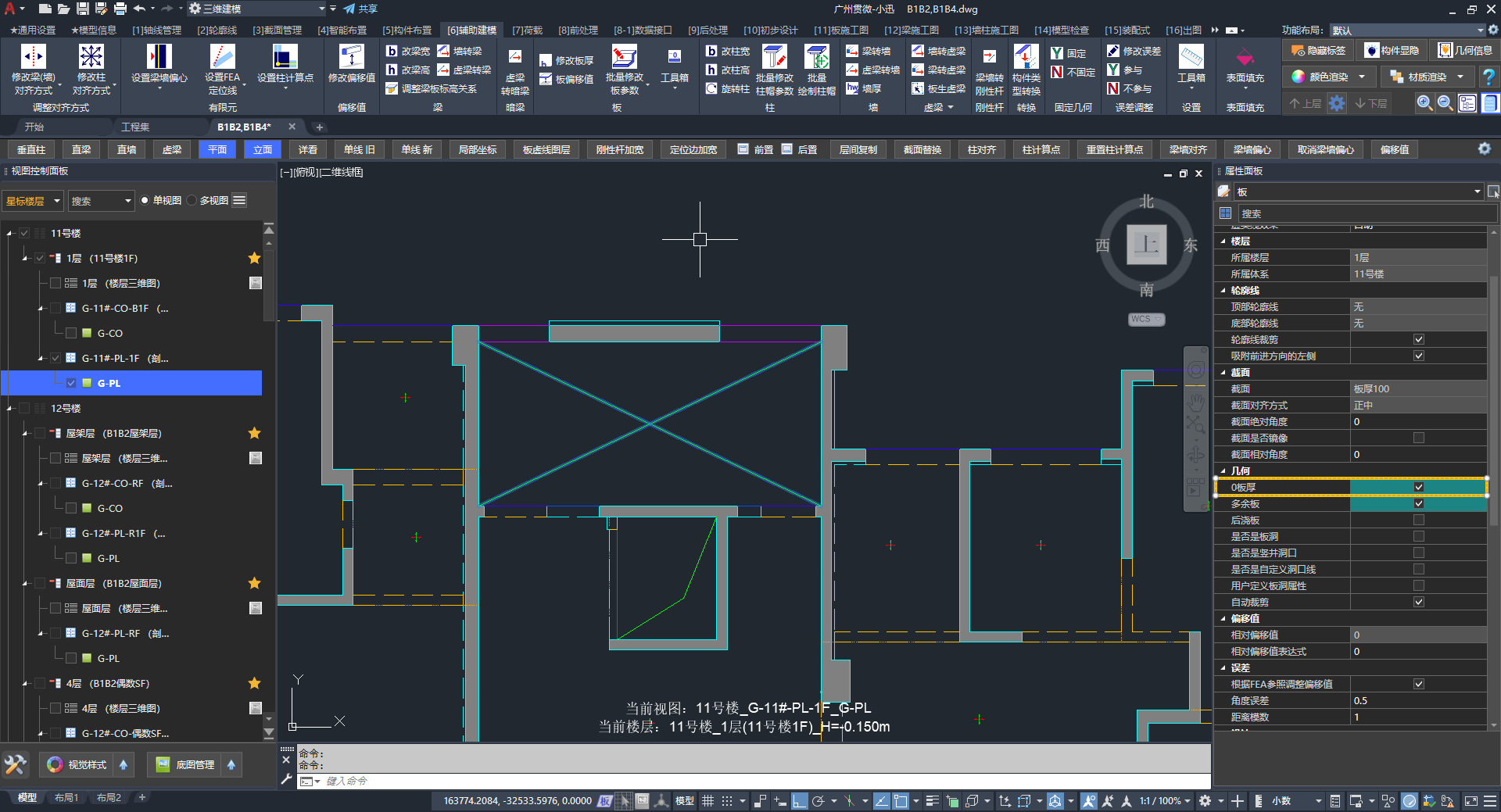Click the 属性面板 search field
This screenshot has height=812, width=1501.
(x=1367, y=213)
